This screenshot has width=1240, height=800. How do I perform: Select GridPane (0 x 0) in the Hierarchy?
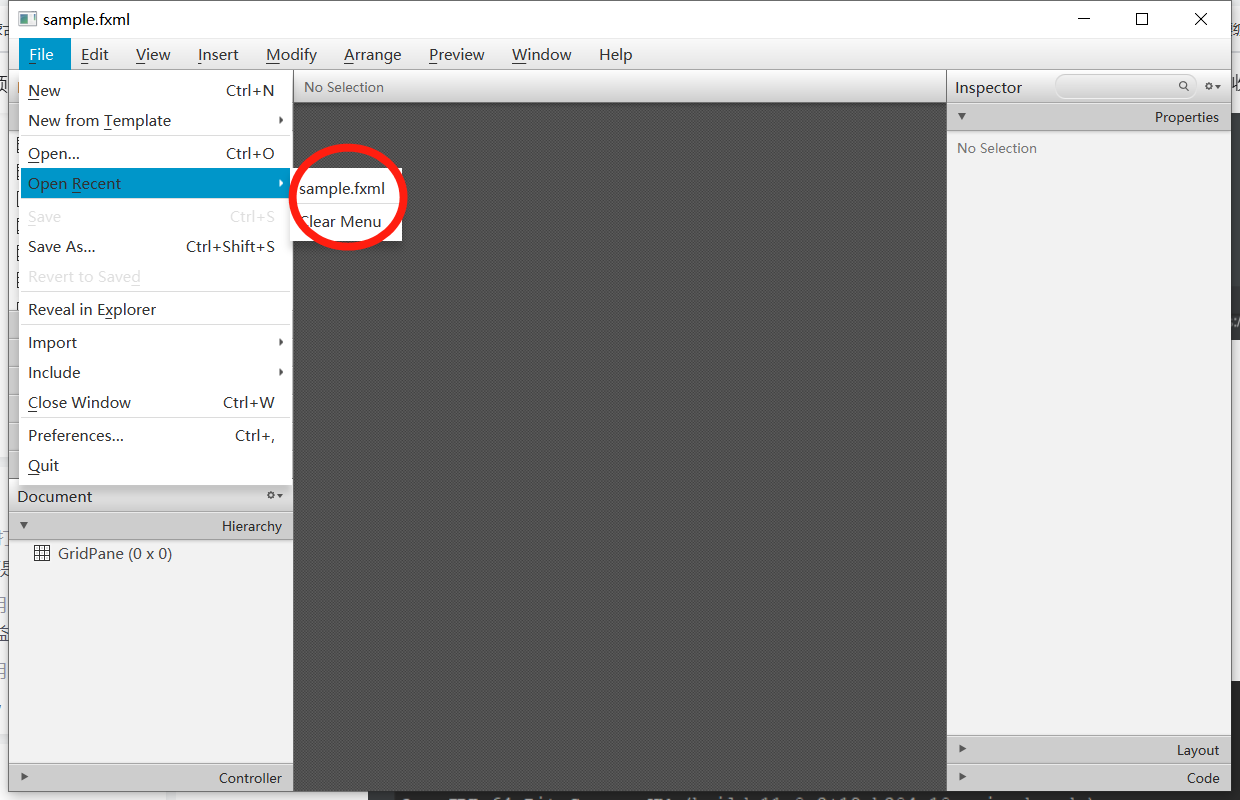[114, 553]
